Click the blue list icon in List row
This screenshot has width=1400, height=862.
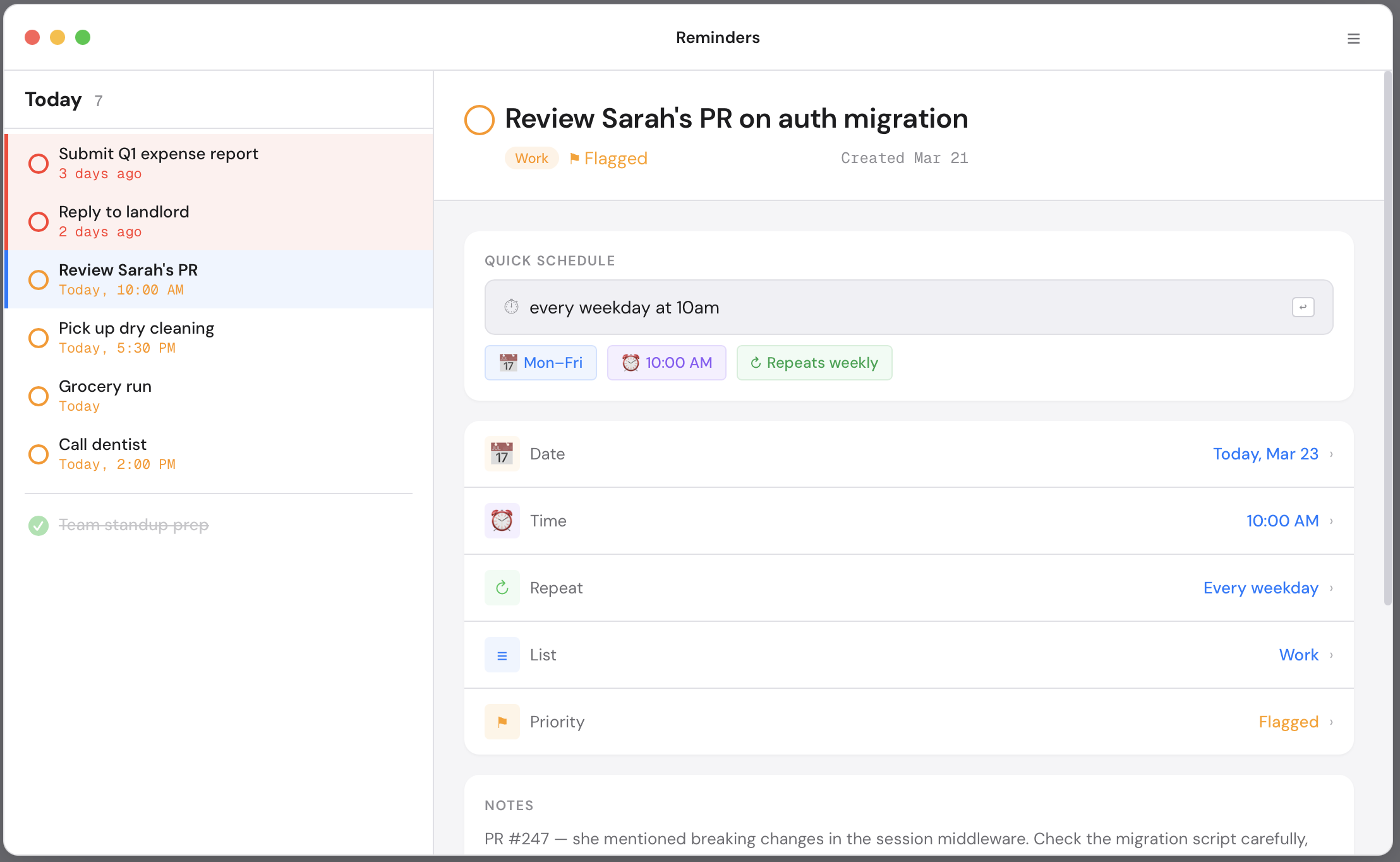(502, 655)
